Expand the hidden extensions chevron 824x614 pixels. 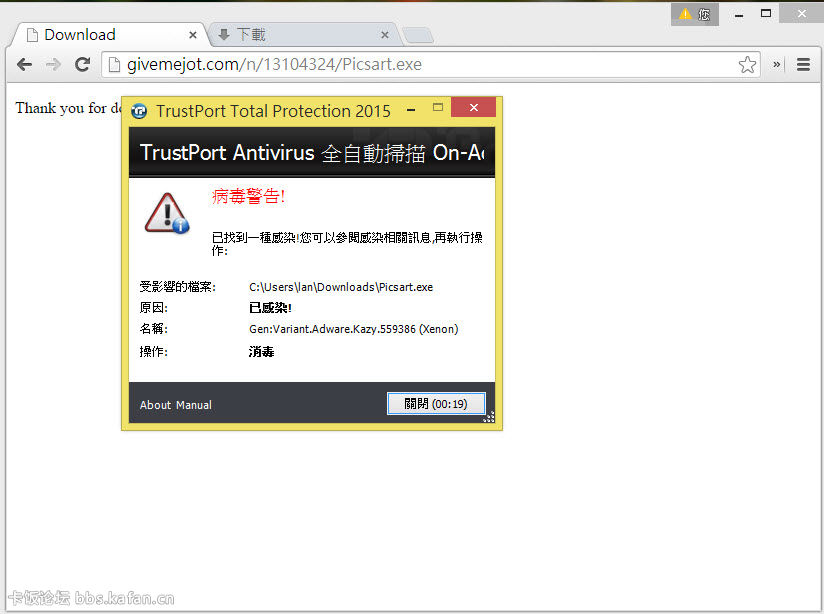[777, 65]
